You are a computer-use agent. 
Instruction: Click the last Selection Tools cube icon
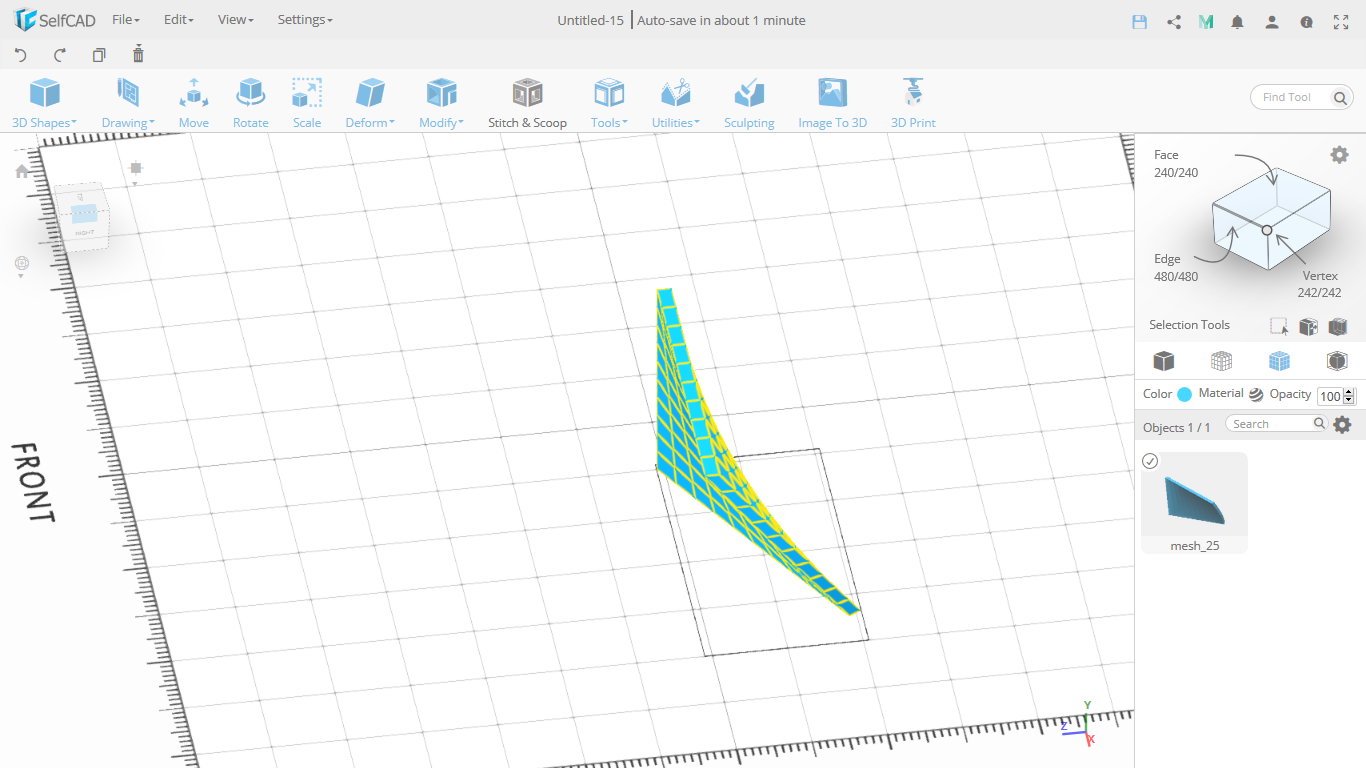(1338, 326)
